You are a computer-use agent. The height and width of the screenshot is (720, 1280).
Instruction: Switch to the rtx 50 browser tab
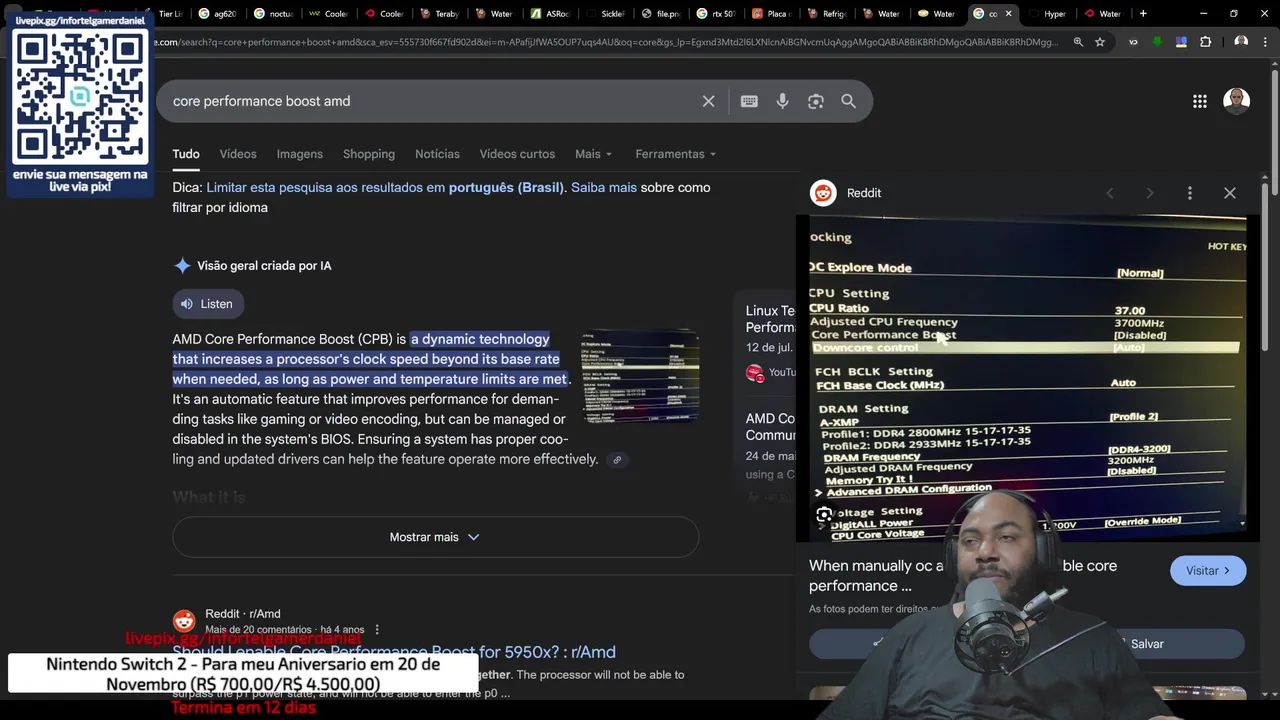click(716, 14)
